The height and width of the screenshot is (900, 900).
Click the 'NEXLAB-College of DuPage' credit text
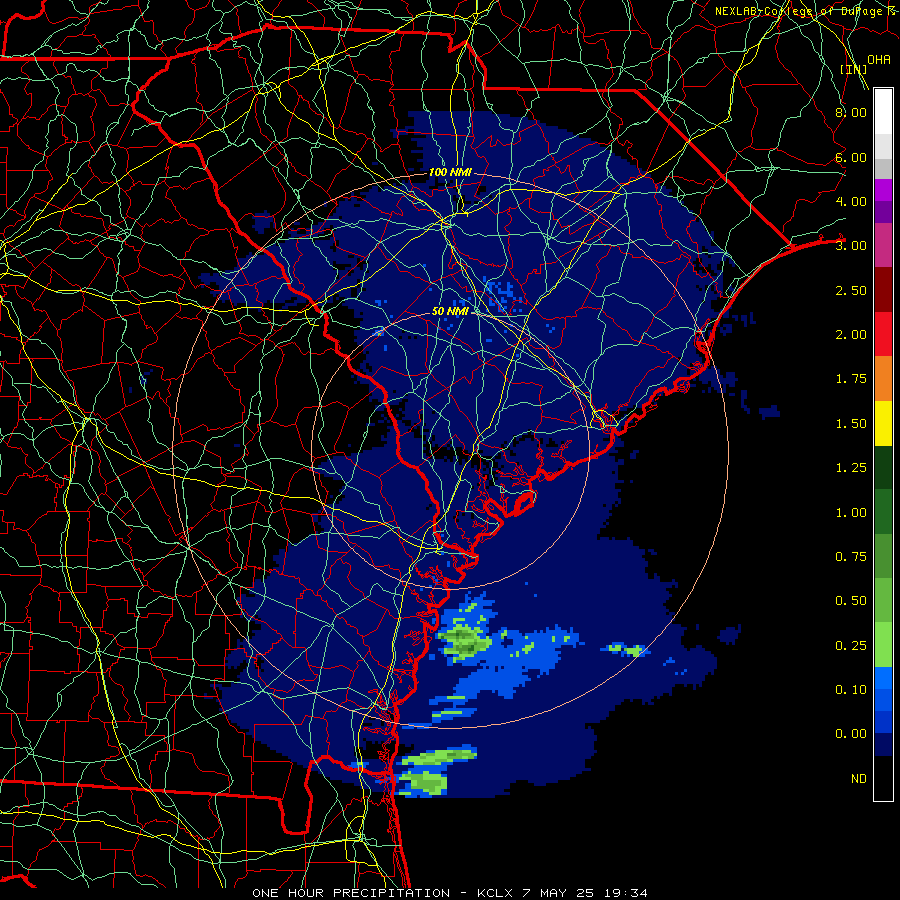pos(798,11)
